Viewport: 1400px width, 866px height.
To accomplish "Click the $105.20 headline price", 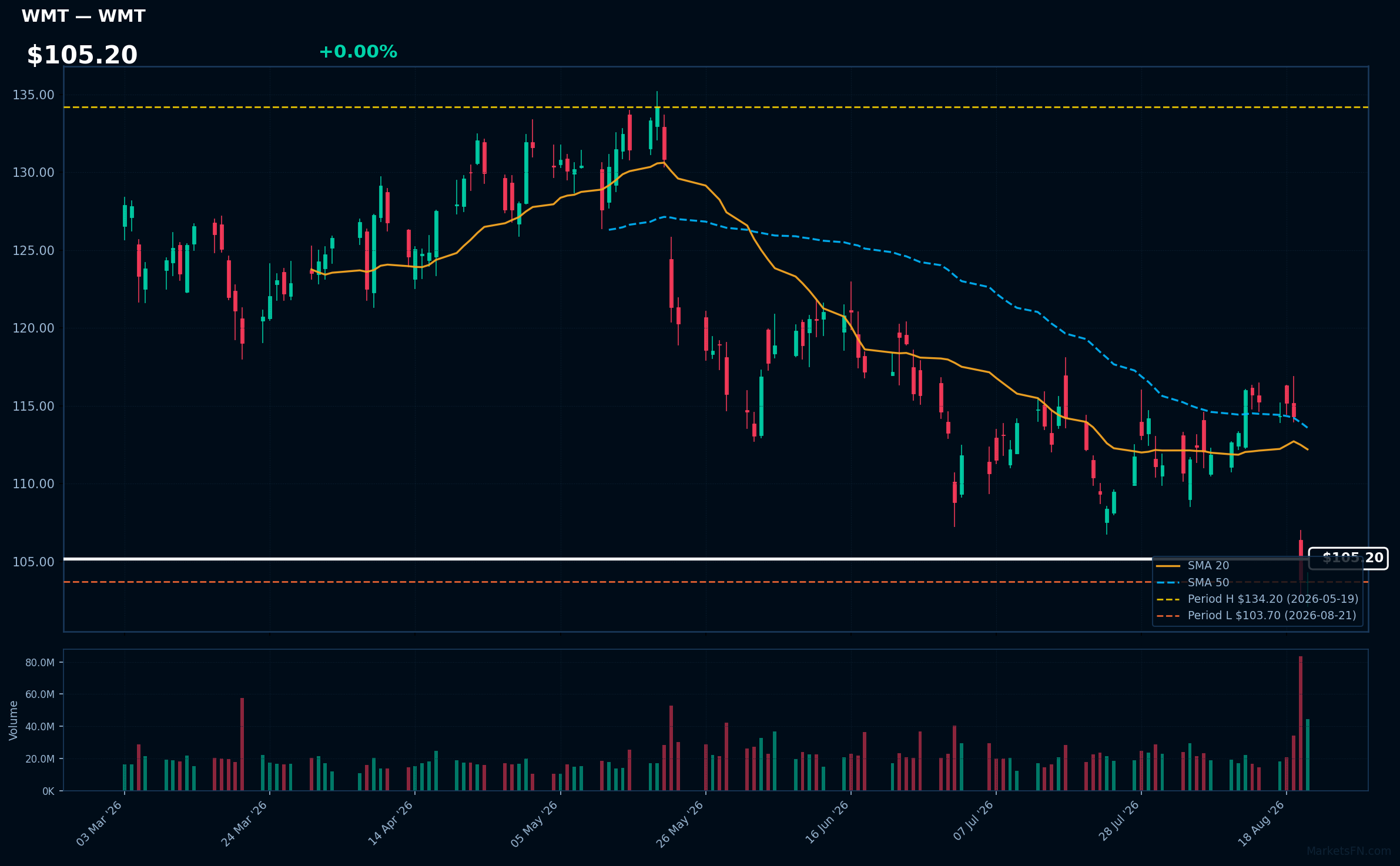I will pos(82,55).
